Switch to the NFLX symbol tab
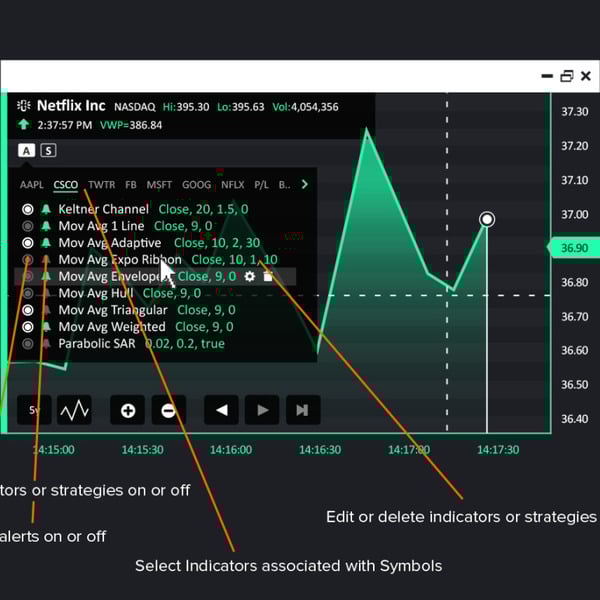 [x=233, y=185]
